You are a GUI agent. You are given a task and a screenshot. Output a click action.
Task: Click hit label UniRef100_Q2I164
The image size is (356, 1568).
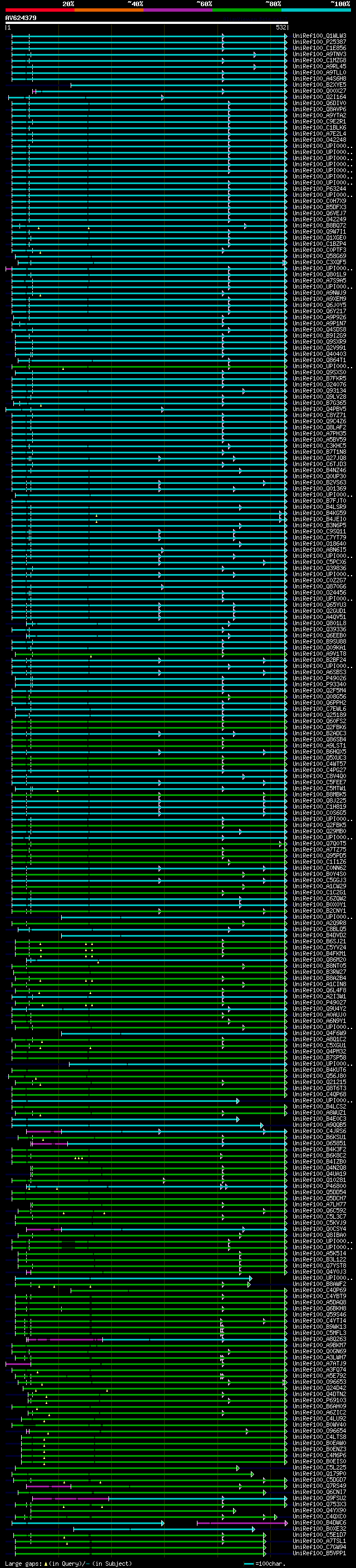tap(319, 97)
